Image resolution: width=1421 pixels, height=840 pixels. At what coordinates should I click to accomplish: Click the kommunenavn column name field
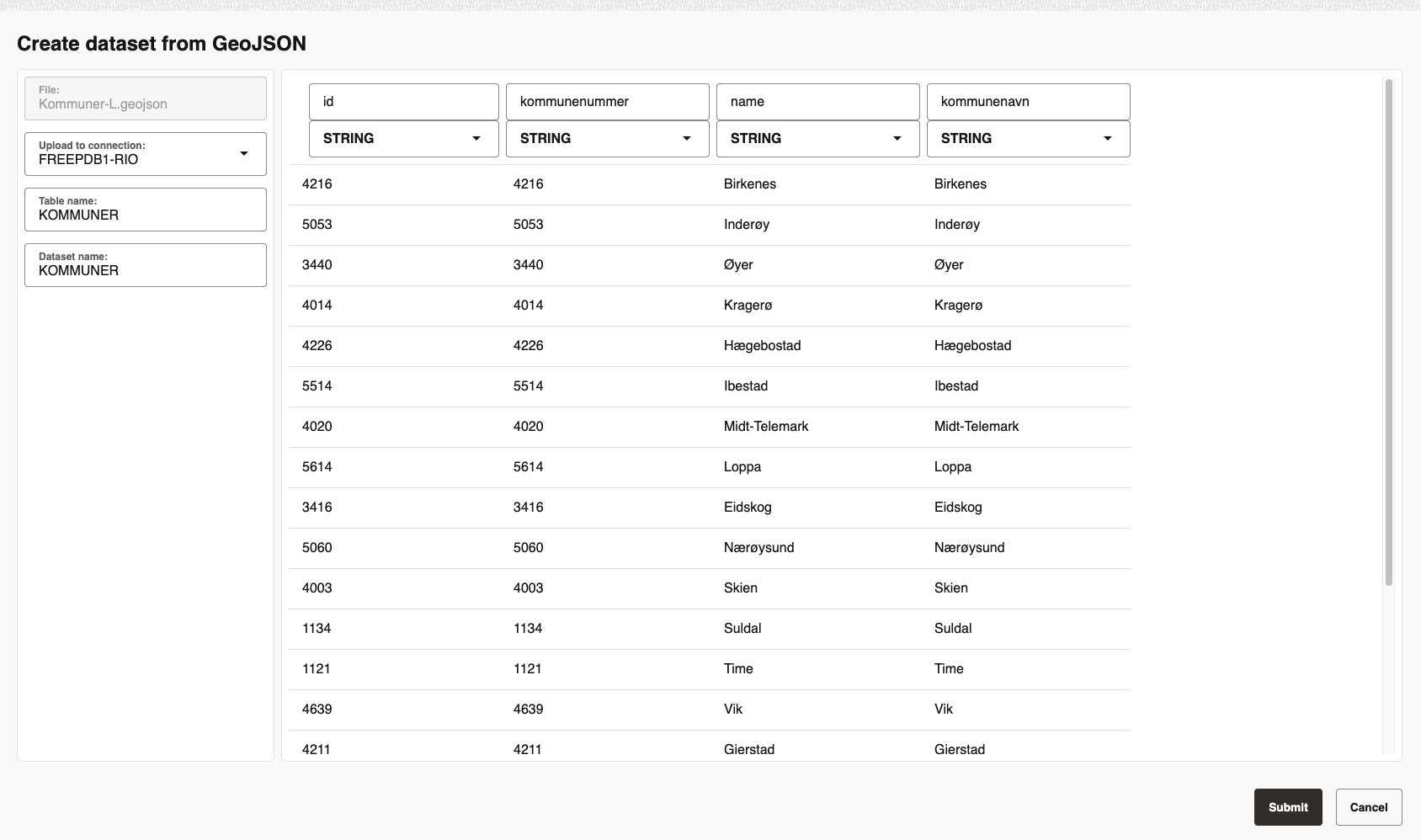[1028, 102]
